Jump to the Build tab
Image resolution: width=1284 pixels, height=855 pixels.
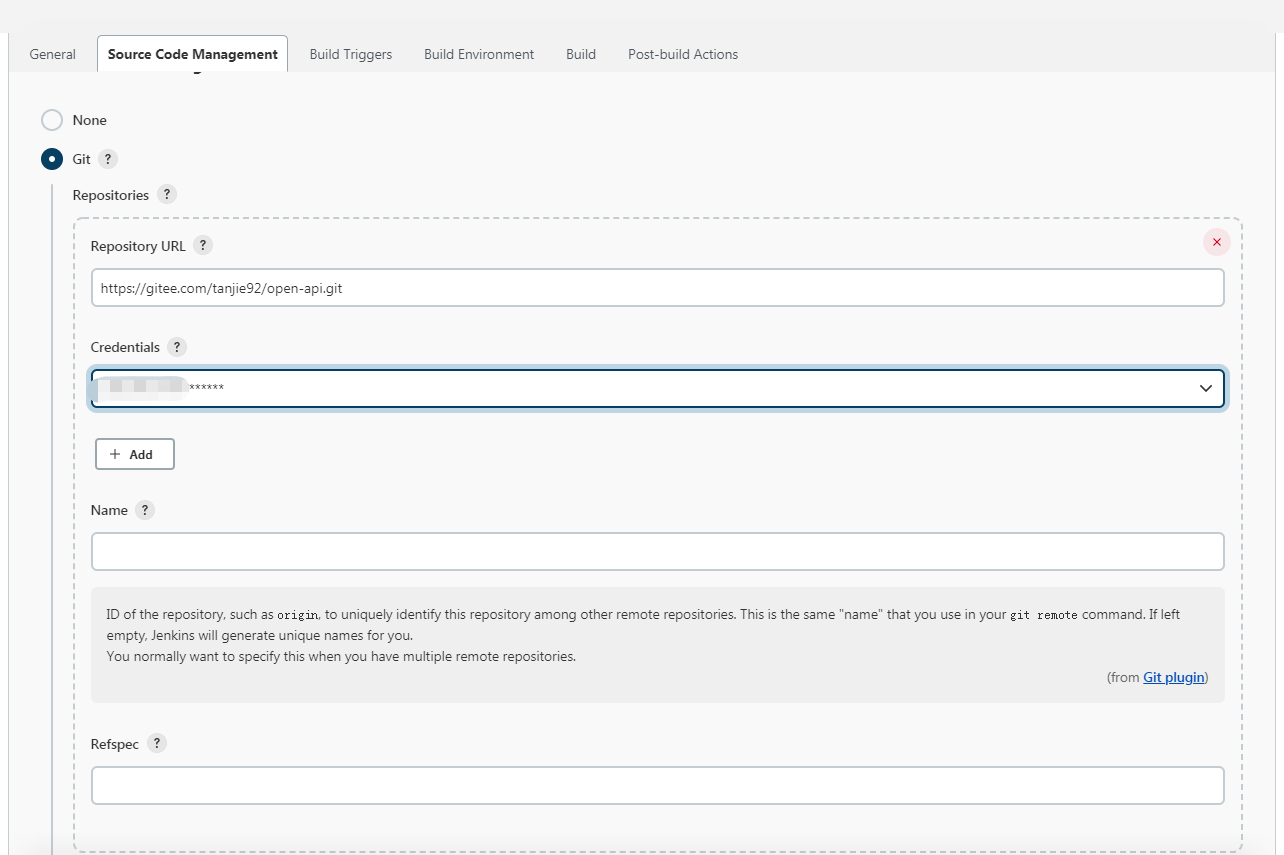pyautogui.click(x=581, y=54)
